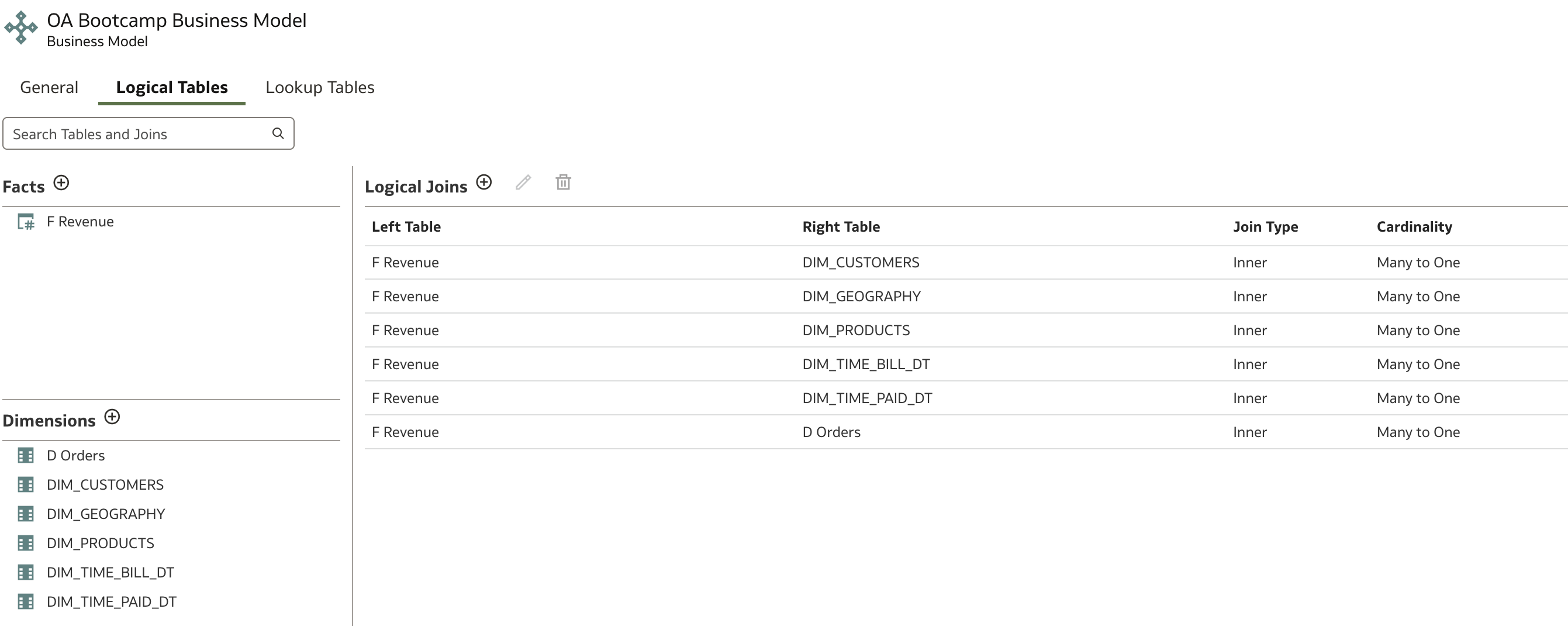Click the business model diamond logo icon
1568x626 pixels.
[x=21, y=27]
